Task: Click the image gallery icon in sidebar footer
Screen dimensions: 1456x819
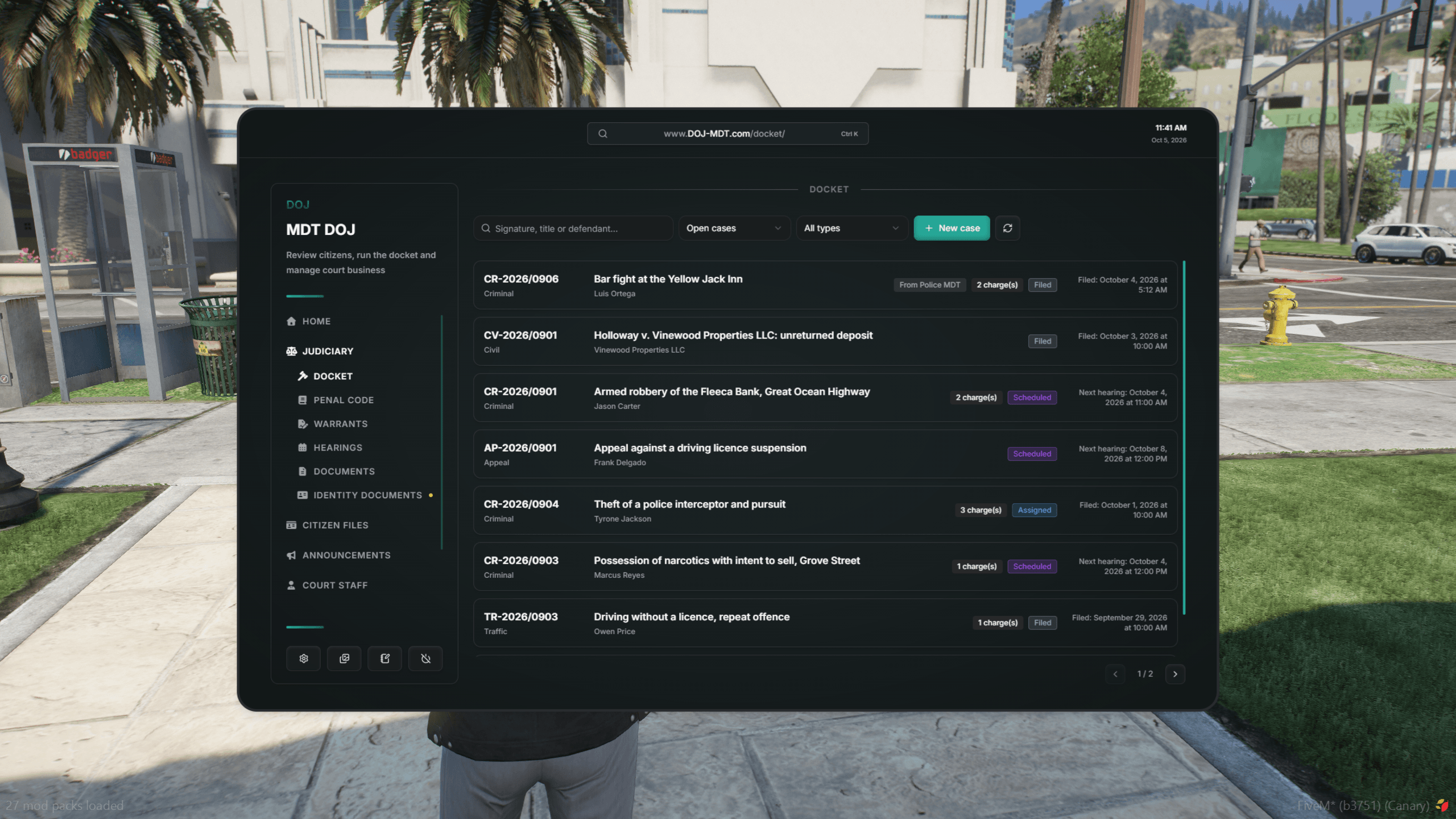Action: point(344,658)
